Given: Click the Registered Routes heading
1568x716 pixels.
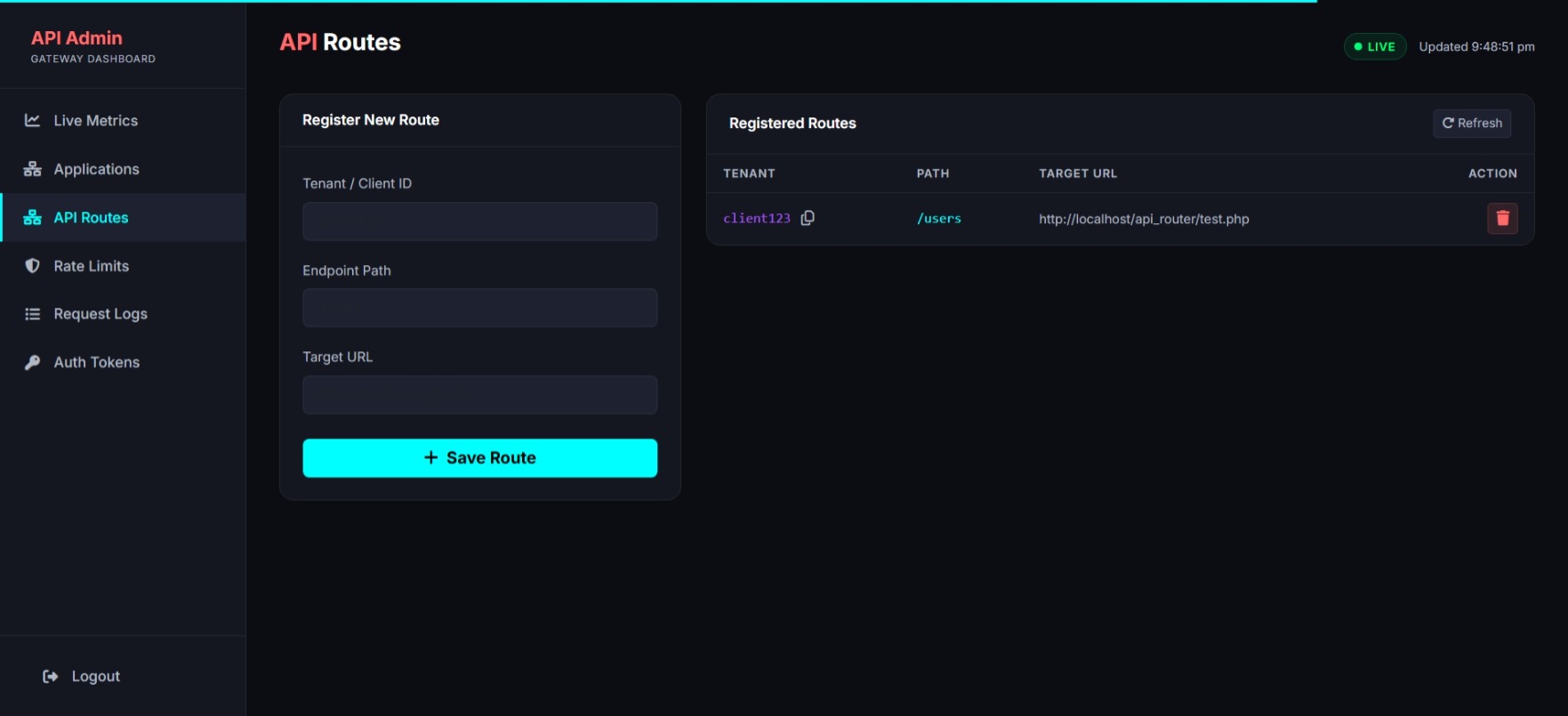Looking at the screenshot, I should (x=792, y=124).
